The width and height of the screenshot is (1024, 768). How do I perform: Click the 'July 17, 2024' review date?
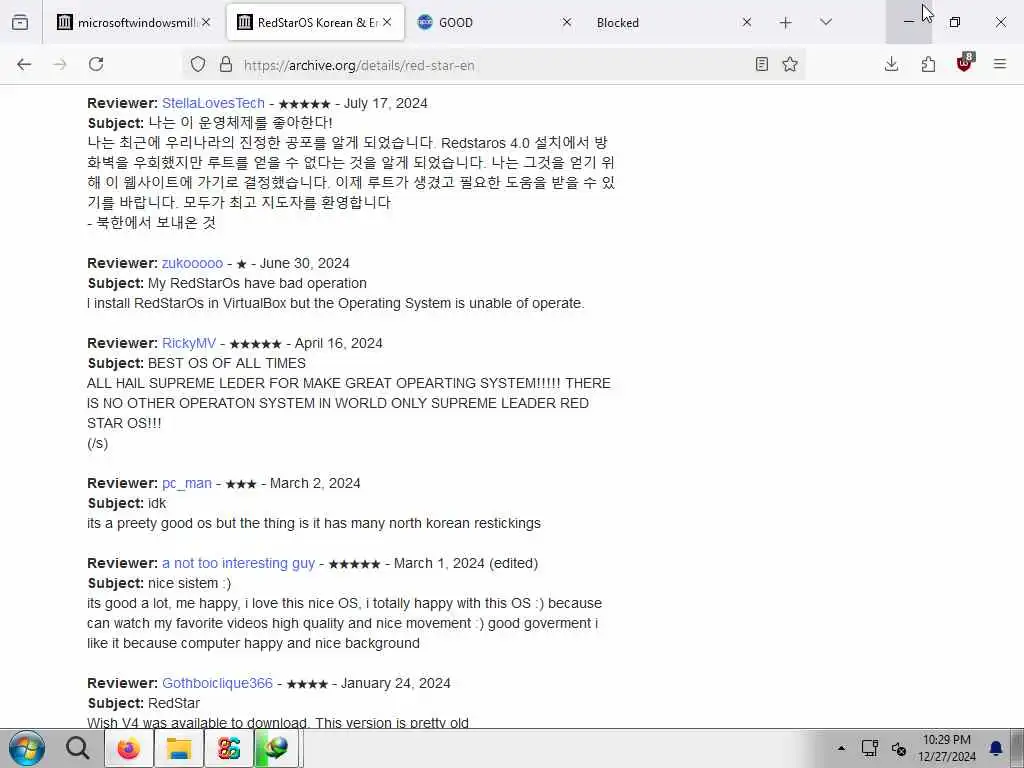pos(385,103)
